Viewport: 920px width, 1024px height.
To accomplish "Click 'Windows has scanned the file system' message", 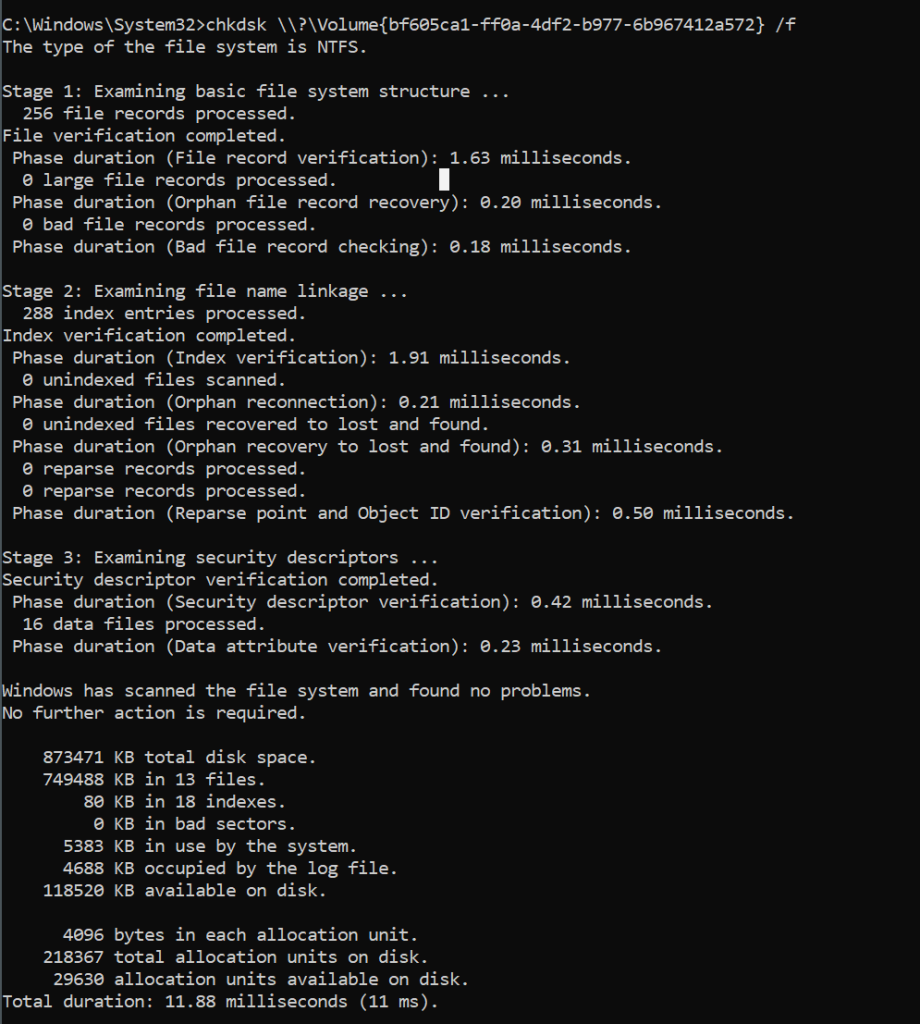I will (x=296, y=691).
